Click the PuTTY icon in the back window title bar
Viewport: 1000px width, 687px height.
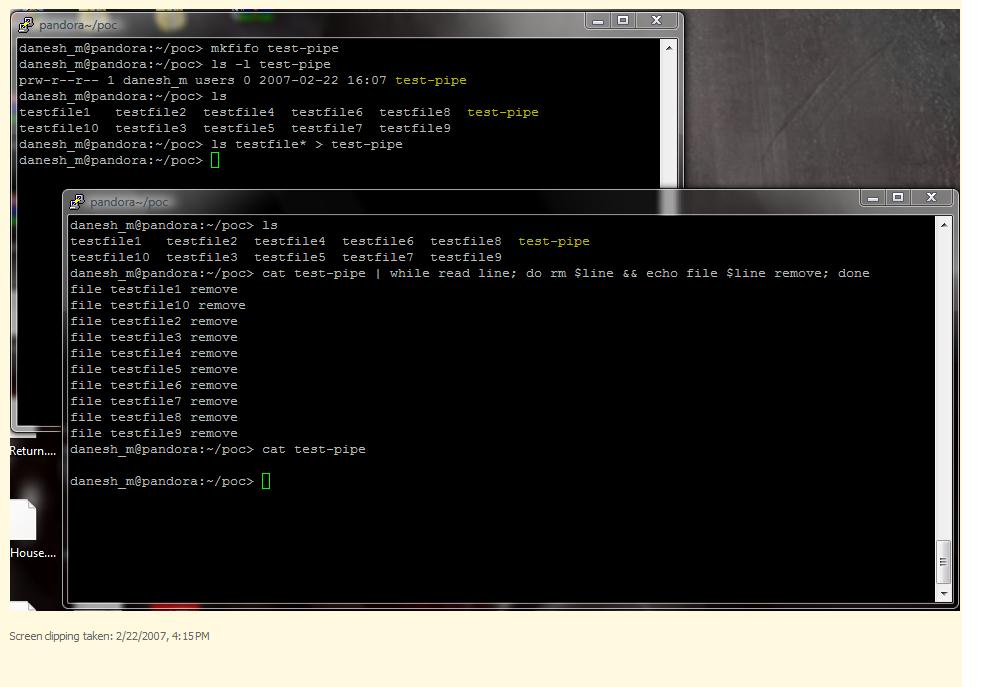pos(26,25)
